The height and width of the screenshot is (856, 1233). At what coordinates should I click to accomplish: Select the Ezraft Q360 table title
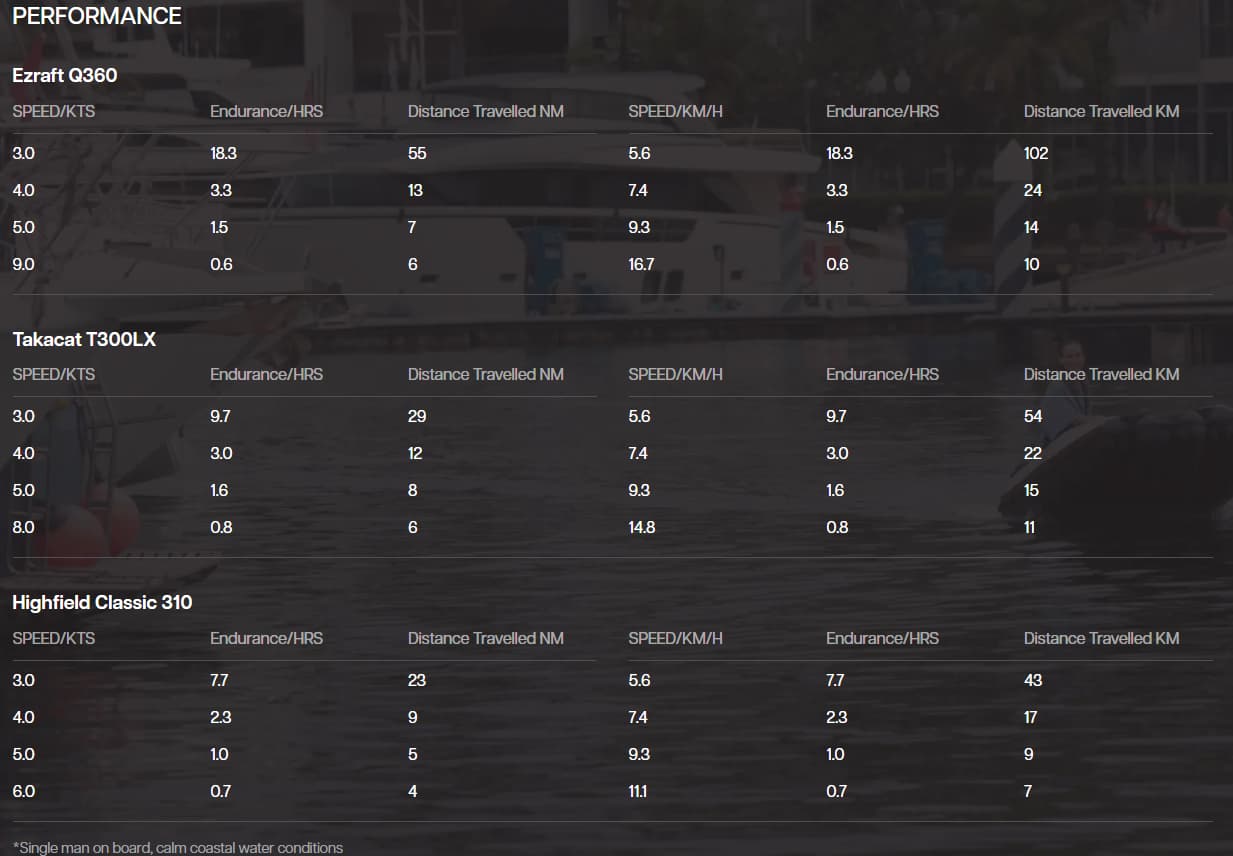(x=65, y=76)
